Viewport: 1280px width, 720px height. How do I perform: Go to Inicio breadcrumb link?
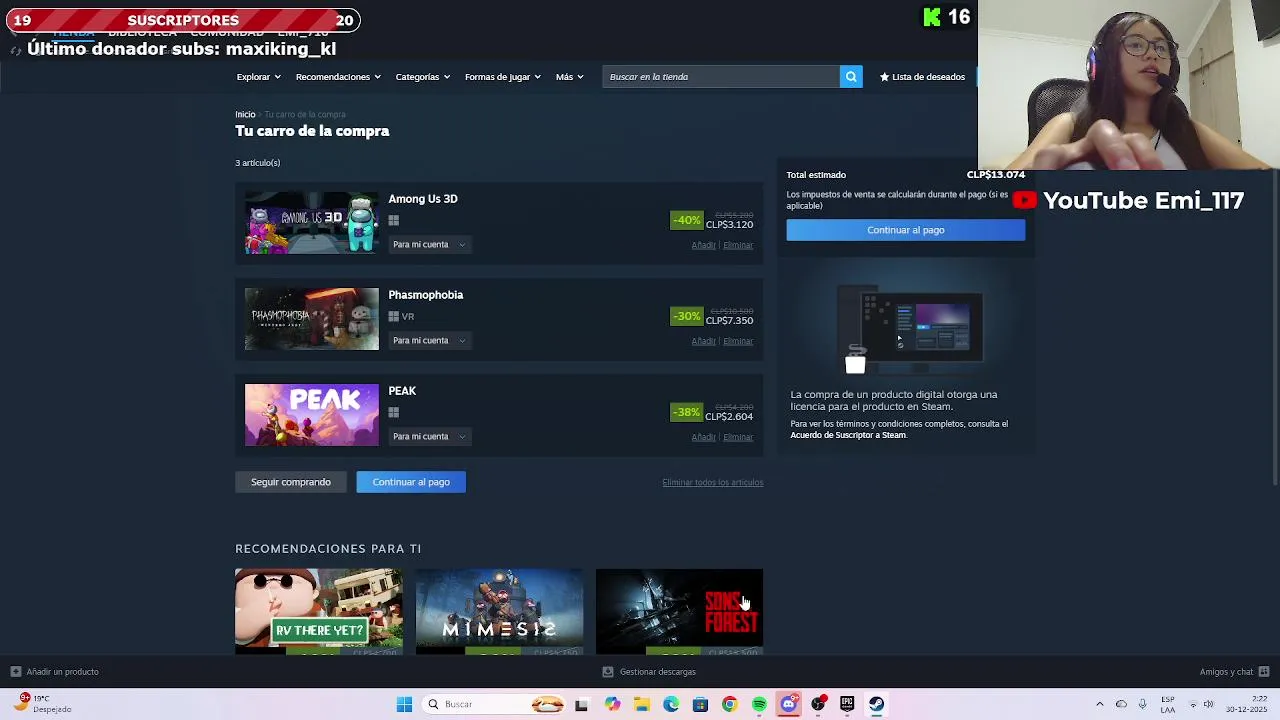(x=245, y=115)
